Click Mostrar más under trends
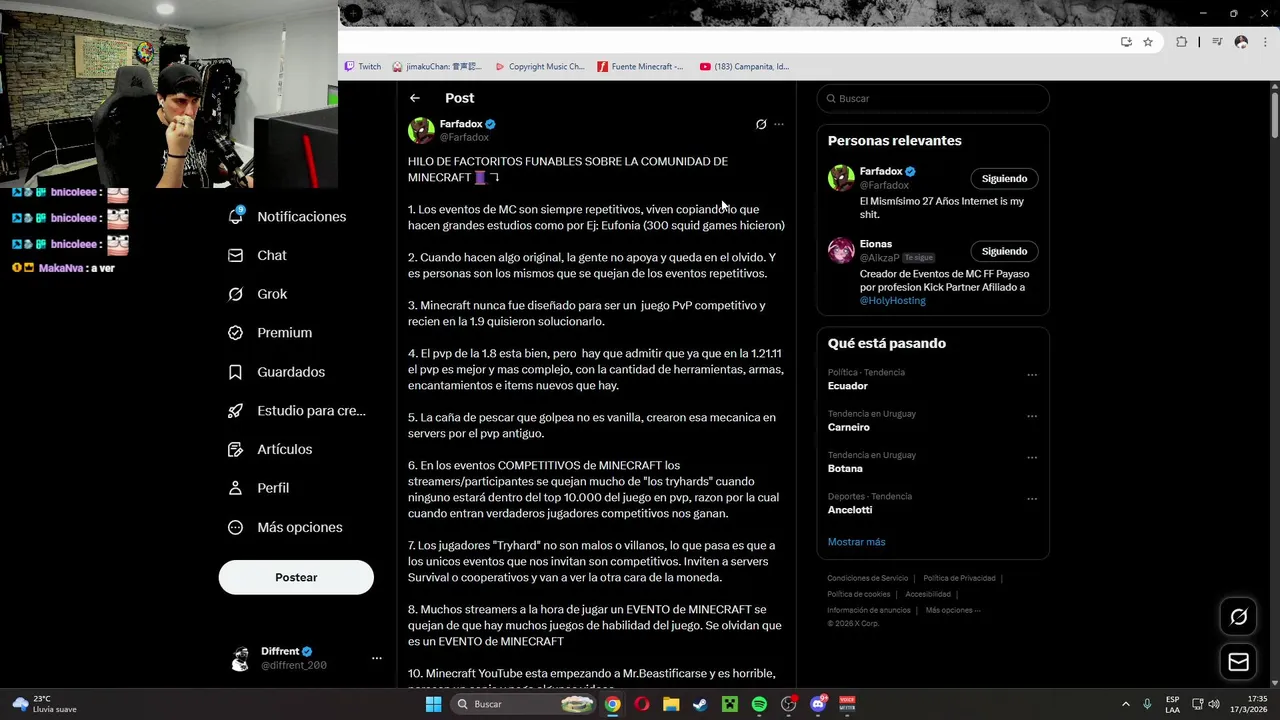The height and width of the screenshot is (720, 1280). 856,542
